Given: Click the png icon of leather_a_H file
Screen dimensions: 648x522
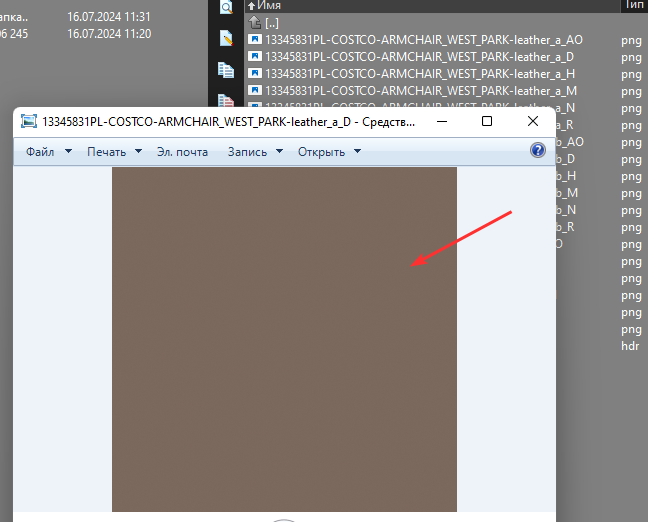Looking at the screenshot, I should click(255, 73).
